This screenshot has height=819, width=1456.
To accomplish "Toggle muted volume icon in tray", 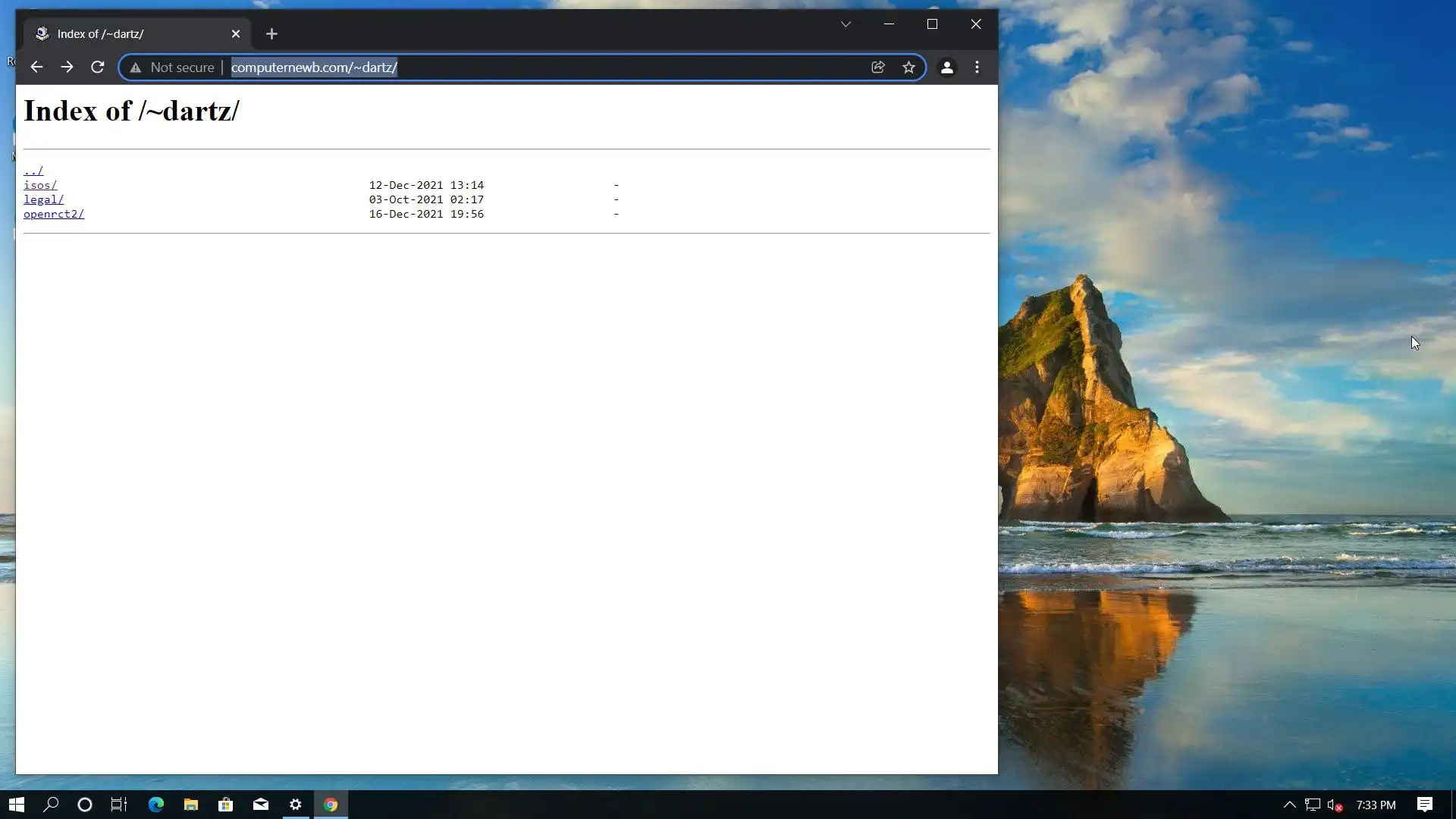I will click(1334, 805).
